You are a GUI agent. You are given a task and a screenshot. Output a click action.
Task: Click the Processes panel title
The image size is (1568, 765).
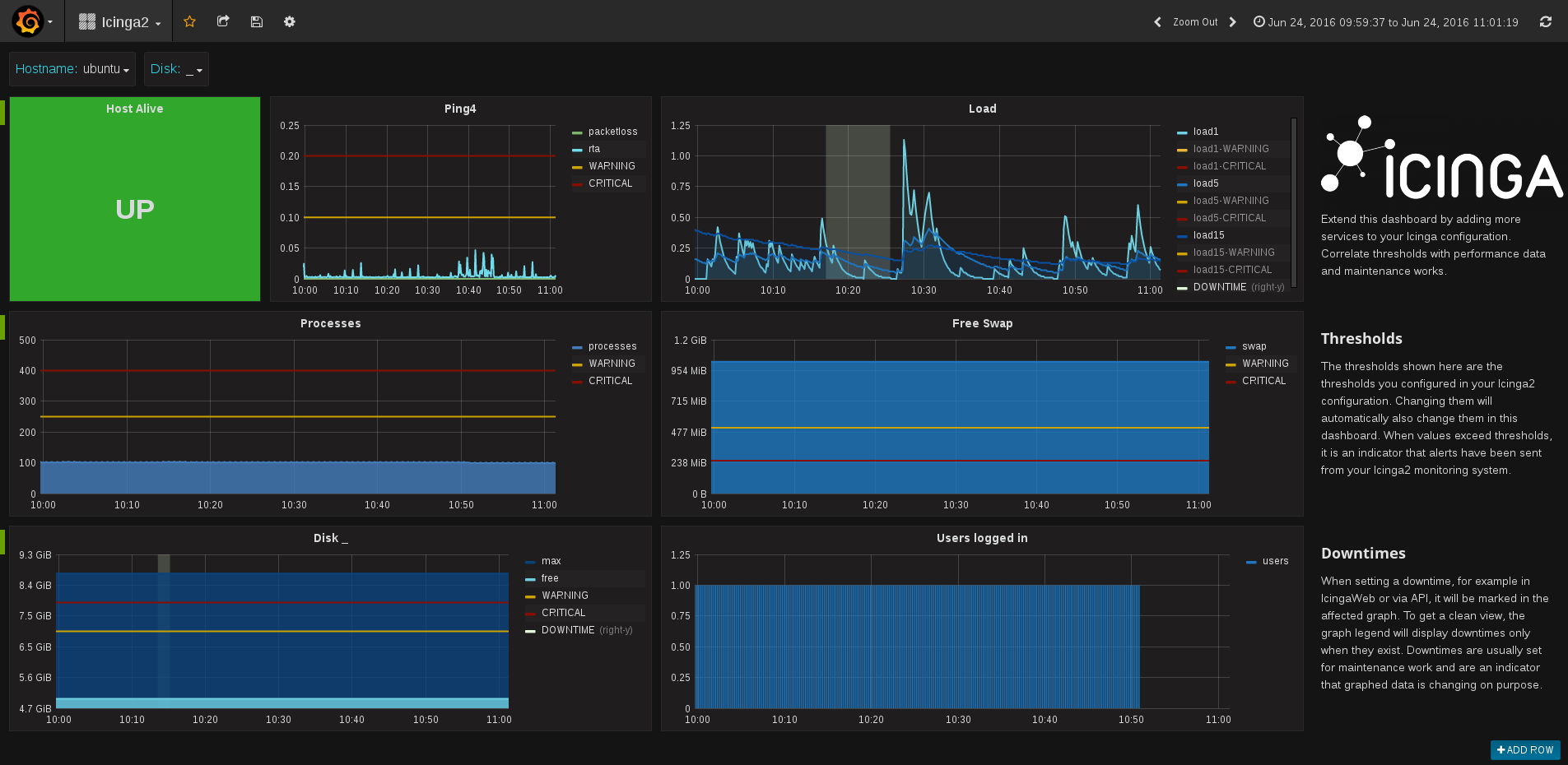coord(330,323)
